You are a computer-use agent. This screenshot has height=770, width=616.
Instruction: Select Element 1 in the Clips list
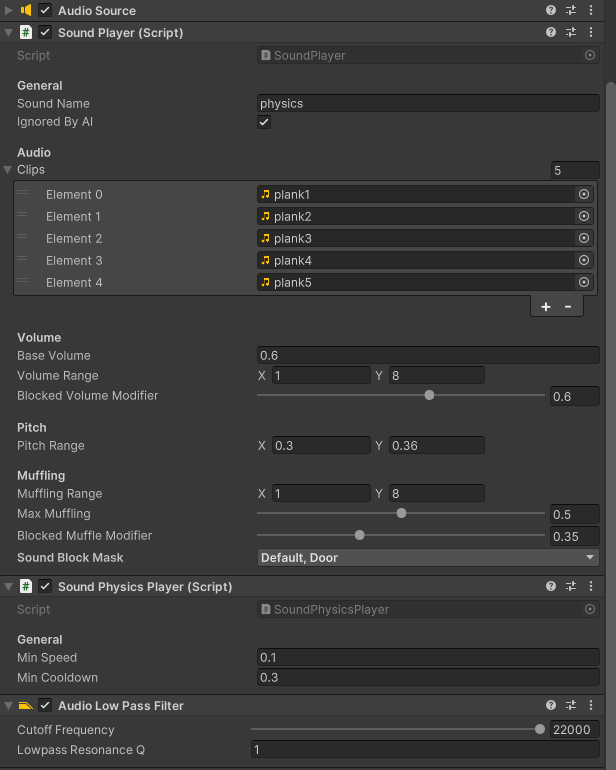point(74,216)
